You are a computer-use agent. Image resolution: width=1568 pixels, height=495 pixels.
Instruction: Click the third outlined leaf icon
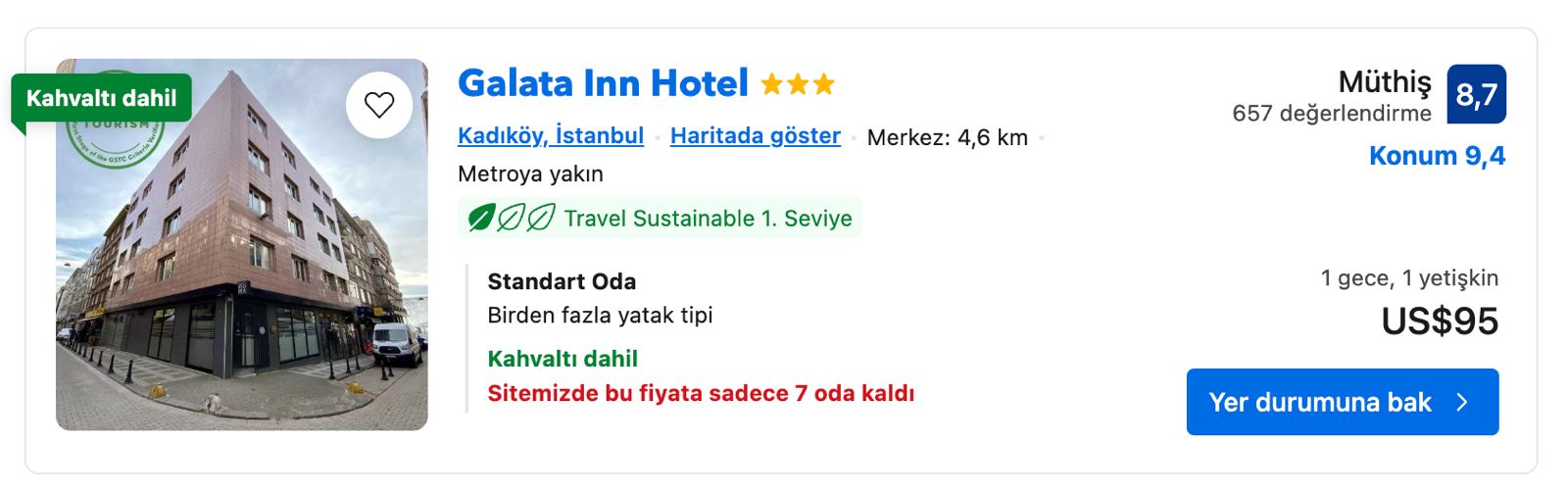click(541, 218)
